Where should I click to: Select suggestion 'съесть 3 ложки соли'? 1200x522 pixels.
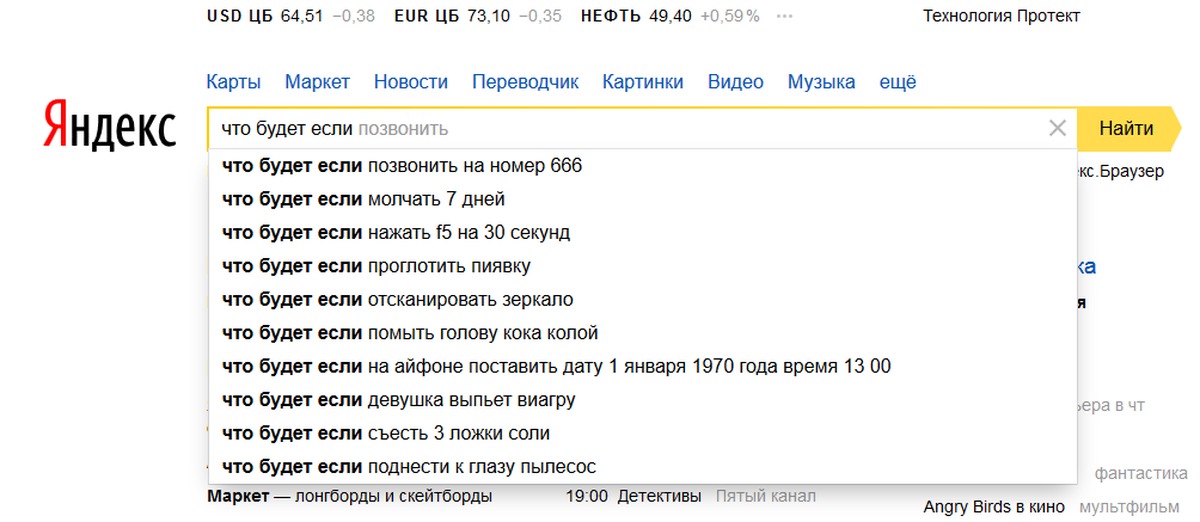click(642, 434)
